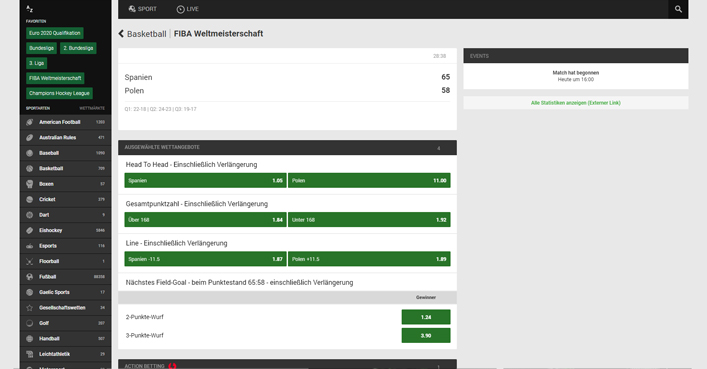Click the Boxen glove icon
The height and width of the screenshot is (369, 707).
(x=30, y=184)
